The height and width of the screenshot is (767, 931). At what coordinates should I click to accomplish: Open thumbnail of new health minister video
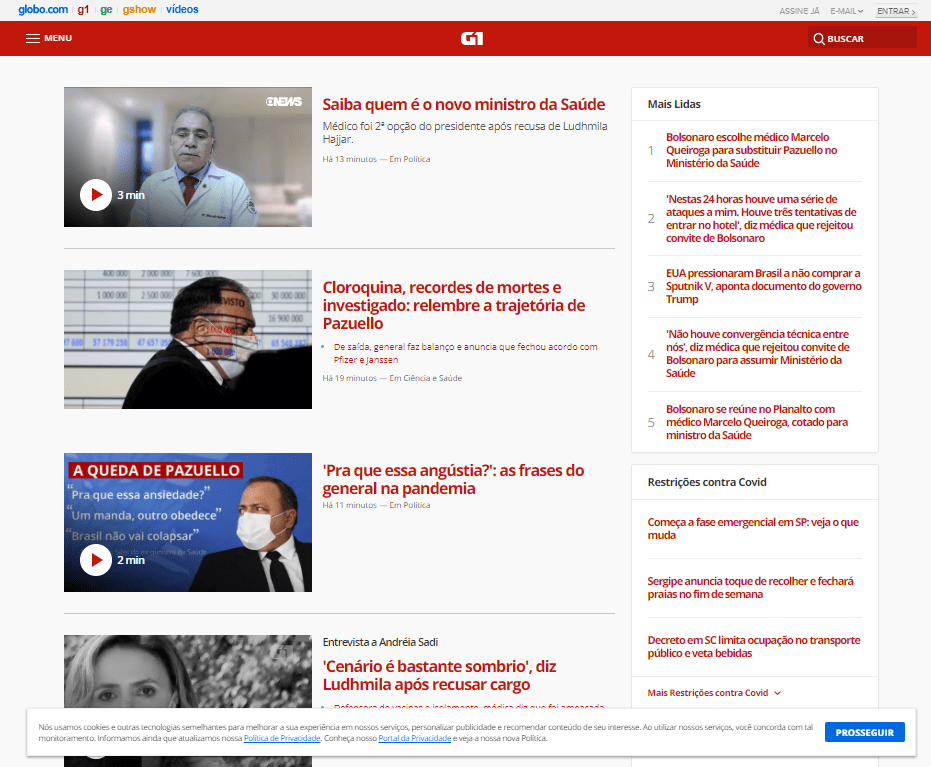(x=188, y=157)
